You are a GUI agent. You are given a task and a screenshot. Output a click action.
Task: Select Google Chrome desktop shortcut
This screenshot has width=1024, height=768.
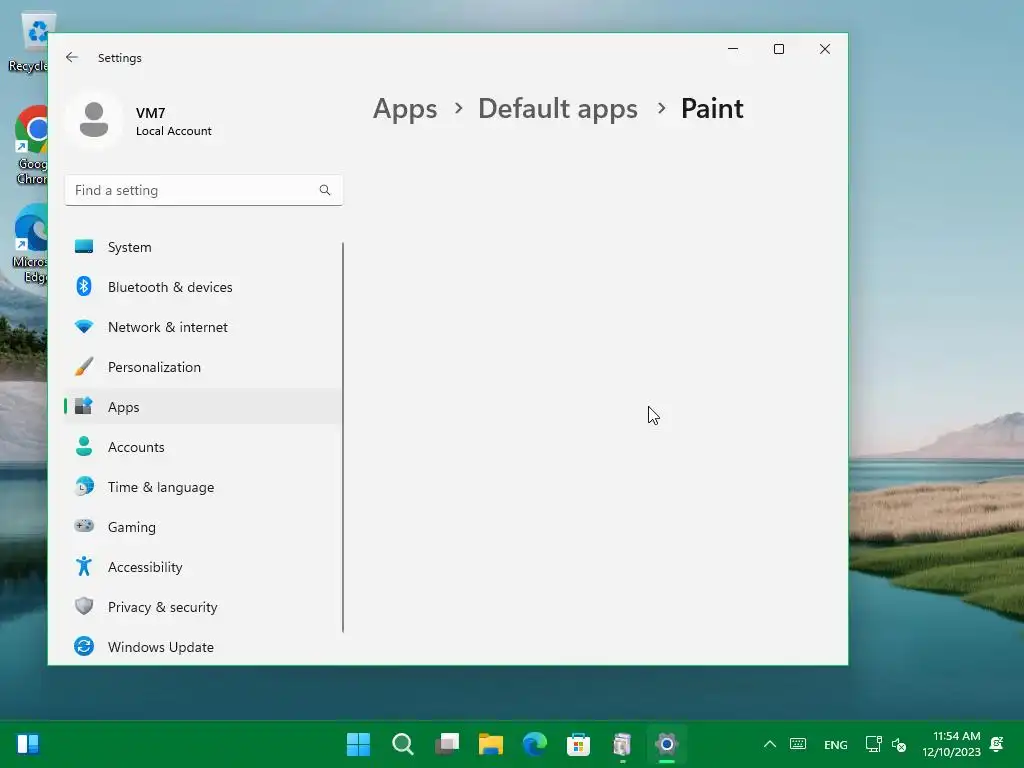(x=31, y=145)
